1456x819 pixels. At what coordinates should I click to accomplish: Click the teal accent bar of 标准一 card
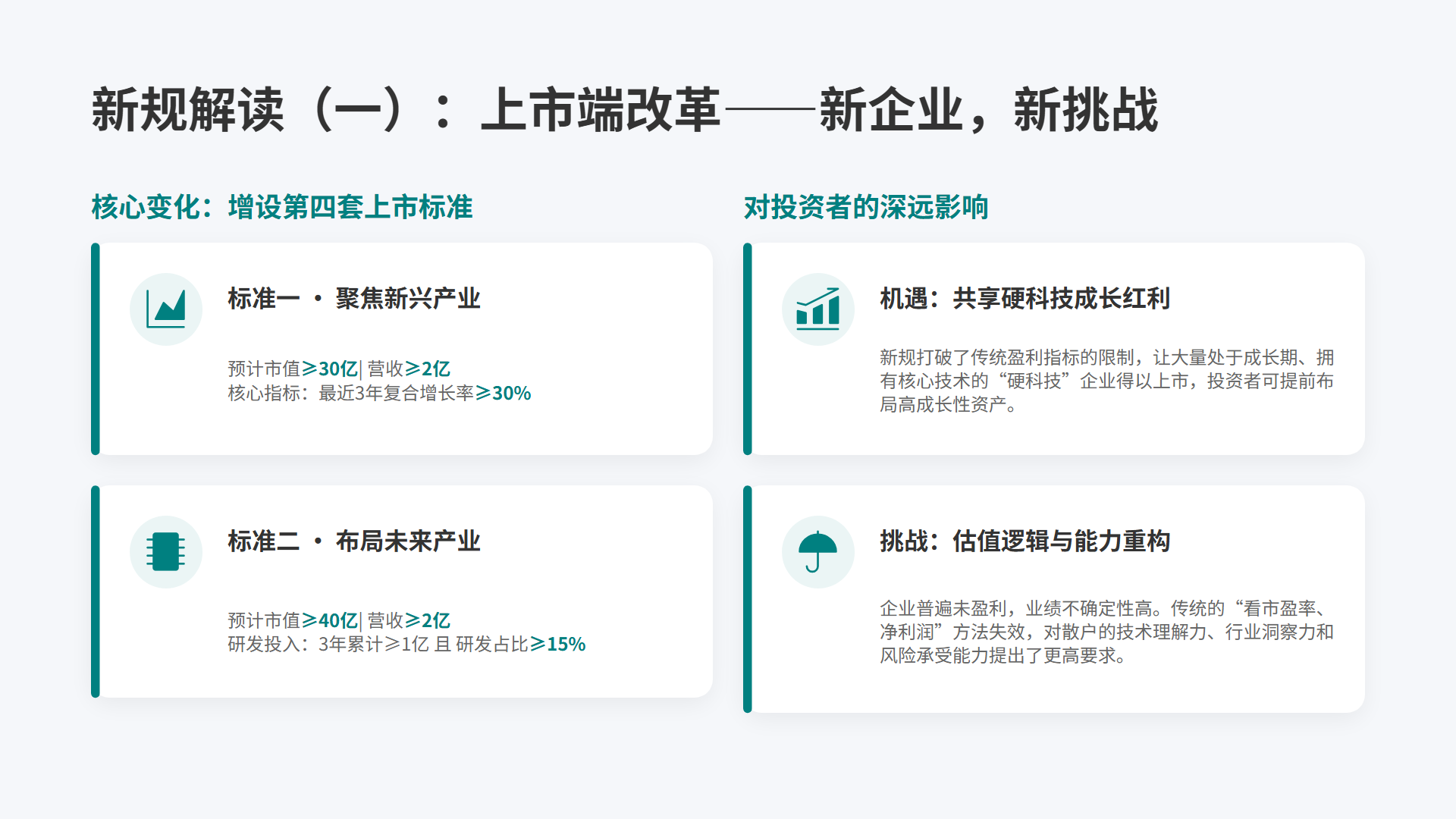pyautogui.click(x=96, y=349)
